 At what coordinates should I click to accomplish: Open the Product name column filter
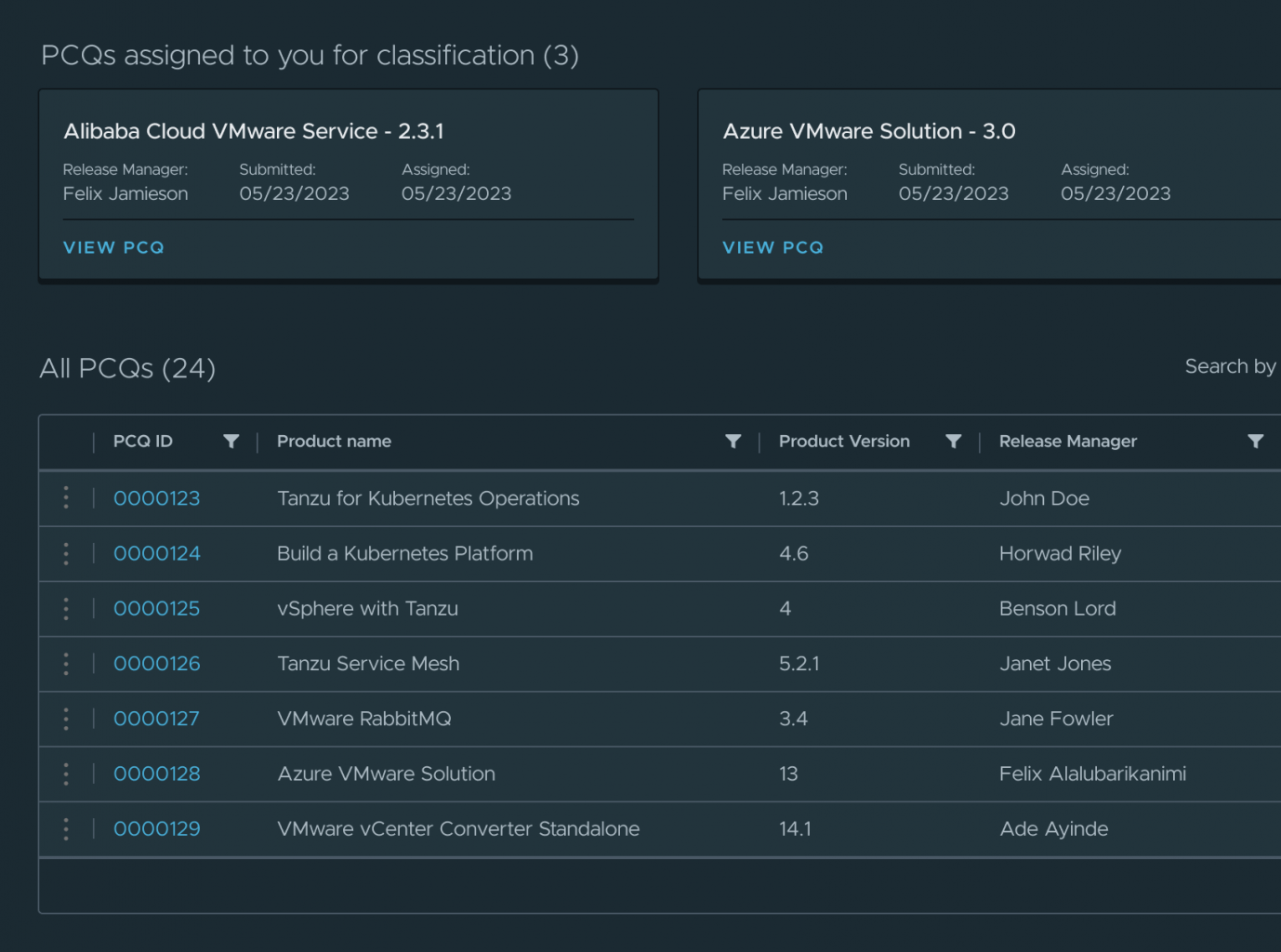point(733,442)
